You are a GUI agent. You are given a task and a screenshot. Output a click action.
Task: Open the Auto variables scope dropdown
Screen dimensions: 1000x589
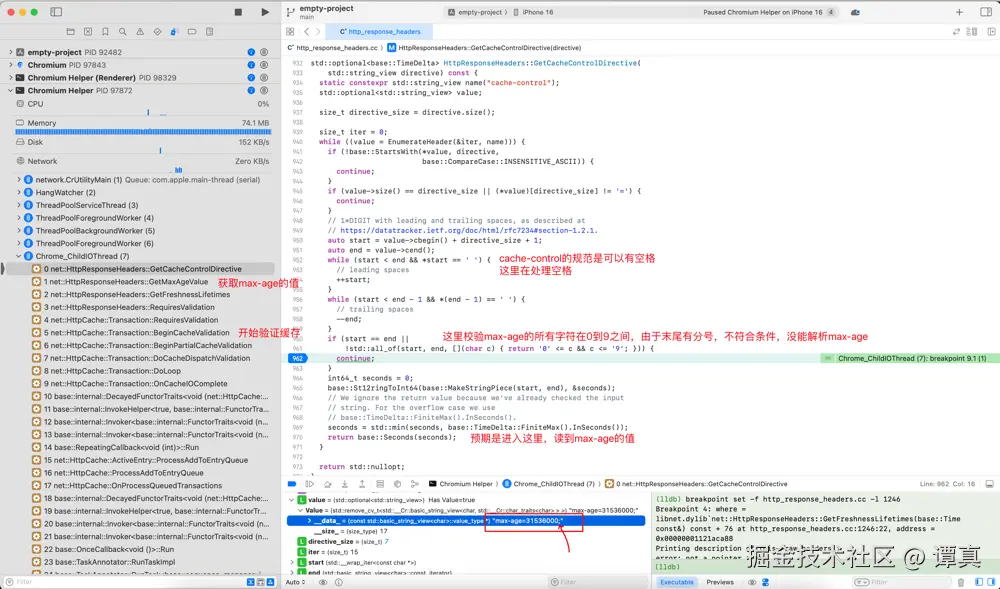(x=293, y=582)
